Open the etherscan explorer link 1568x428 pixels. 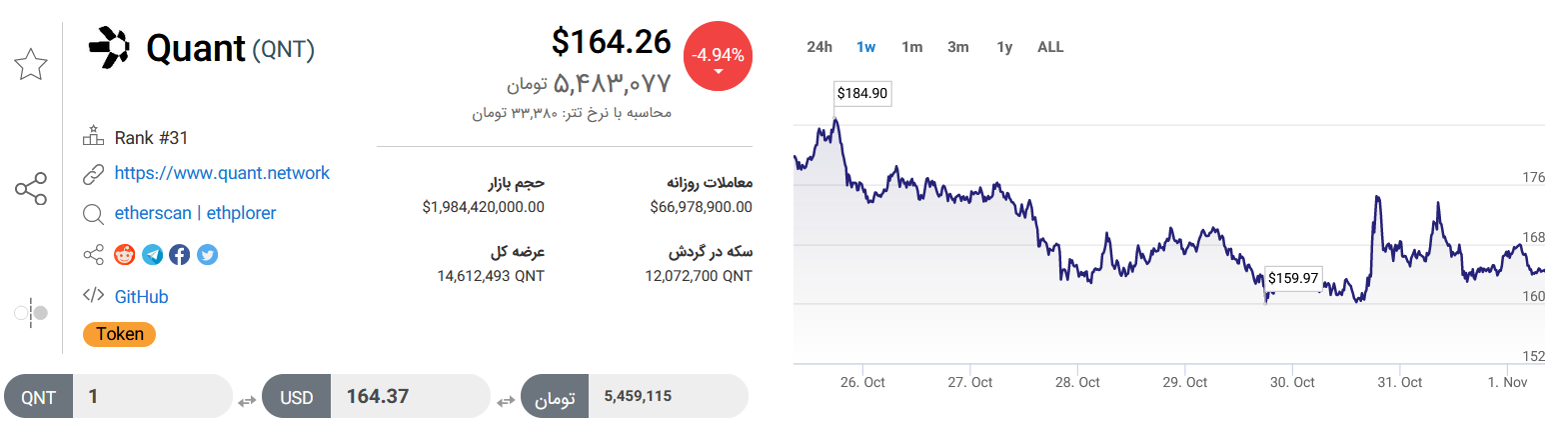153,213
